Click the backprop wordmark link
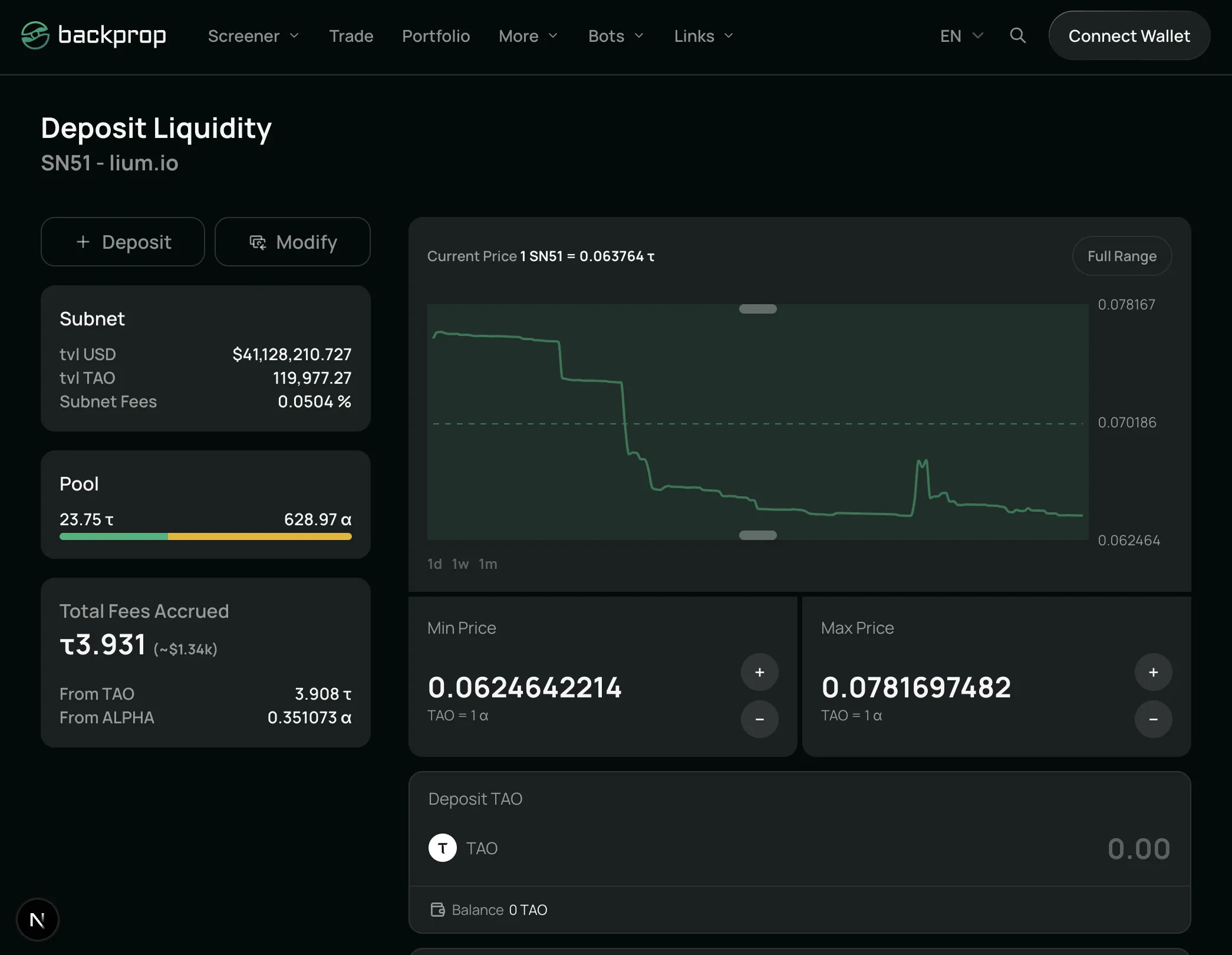This screenshot has width=1232, height=955. 112,35
